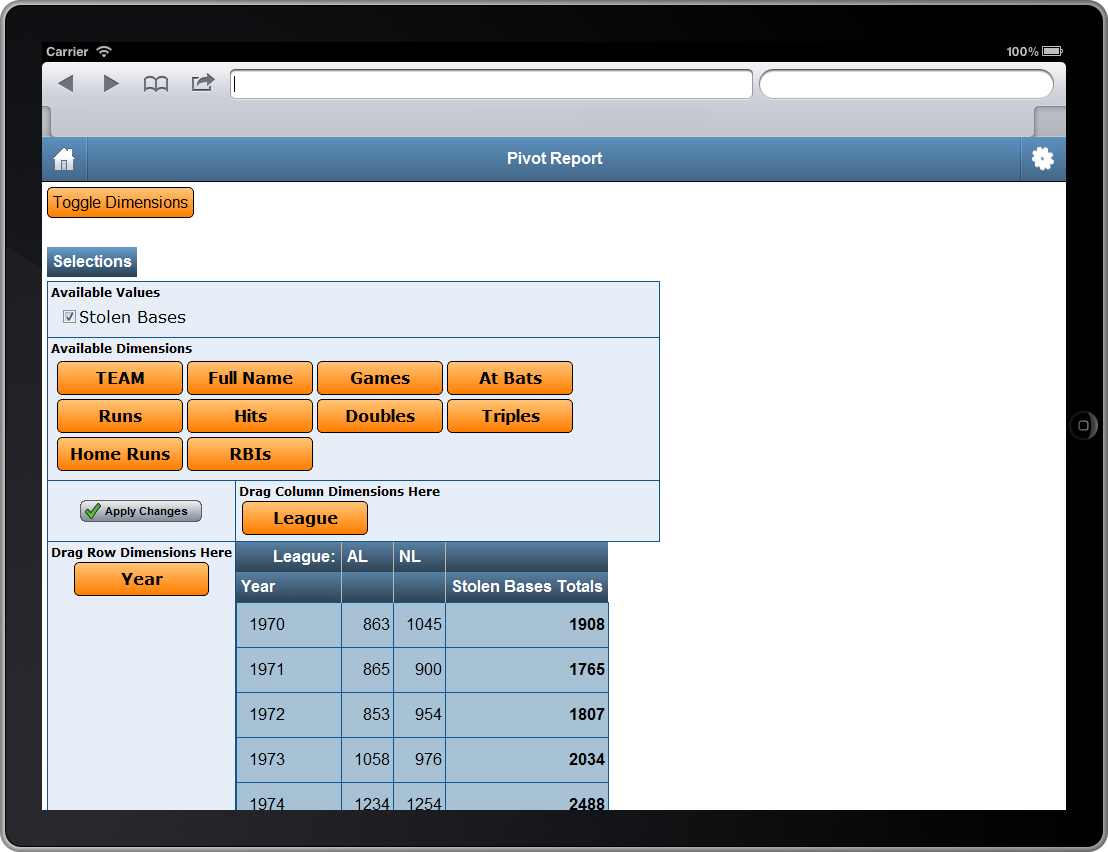
Task: Tap the browser share icon
Action: coord(203,83)
